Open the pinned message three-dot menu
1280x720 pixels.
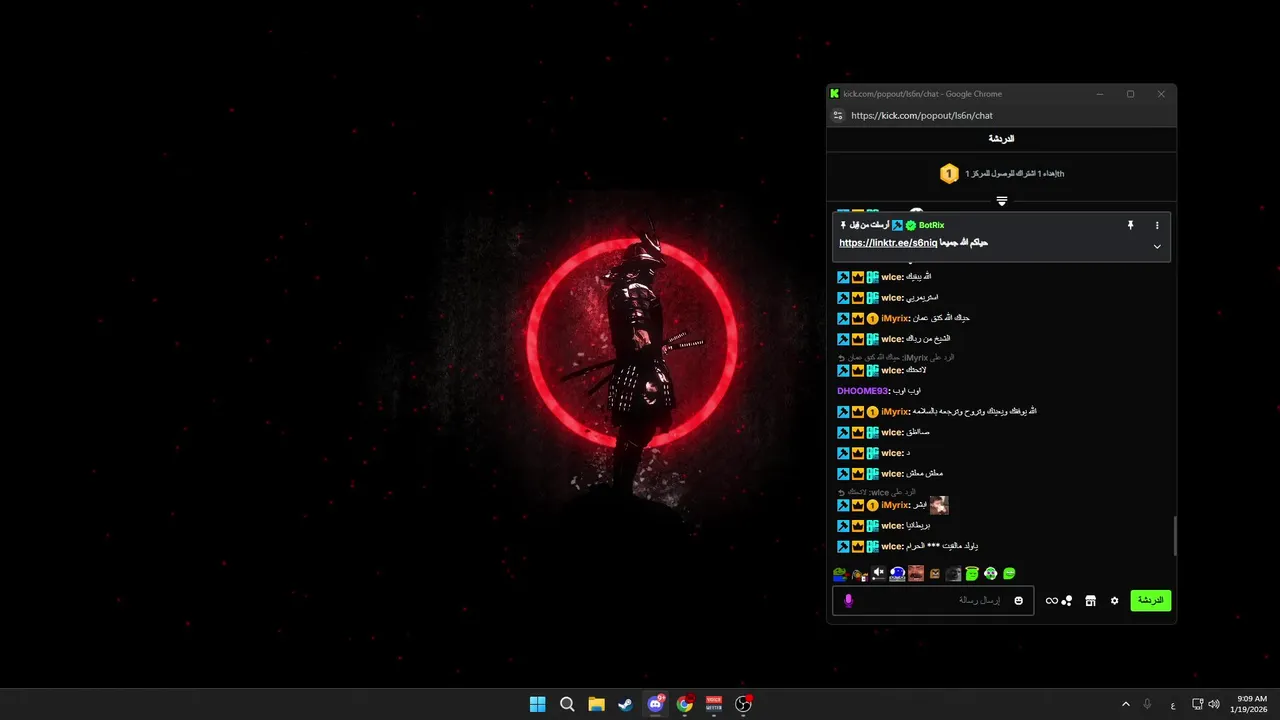[x=1157, y=226]
